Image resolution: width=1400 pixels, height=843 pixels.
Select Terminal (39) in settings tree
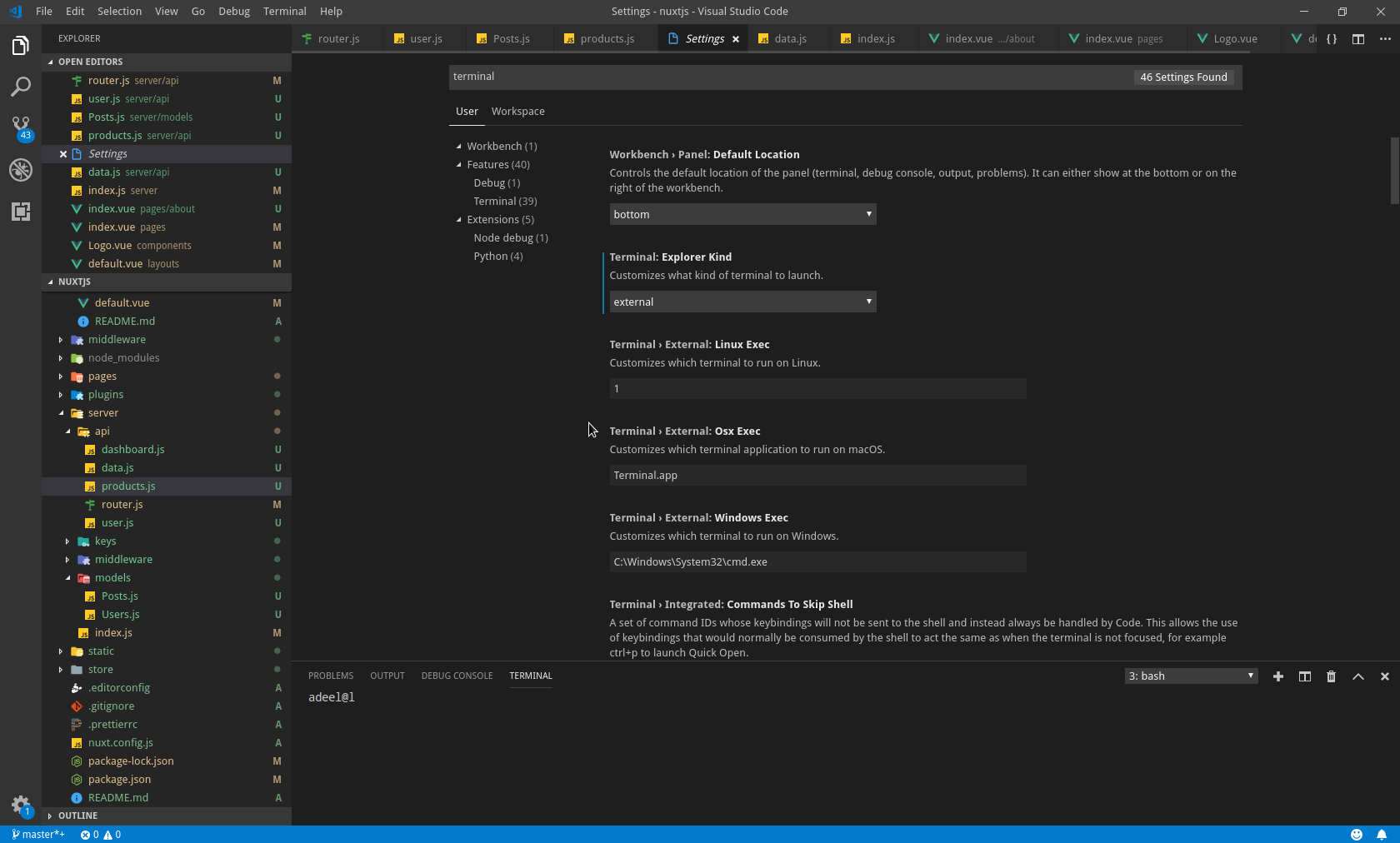point(505,202)
